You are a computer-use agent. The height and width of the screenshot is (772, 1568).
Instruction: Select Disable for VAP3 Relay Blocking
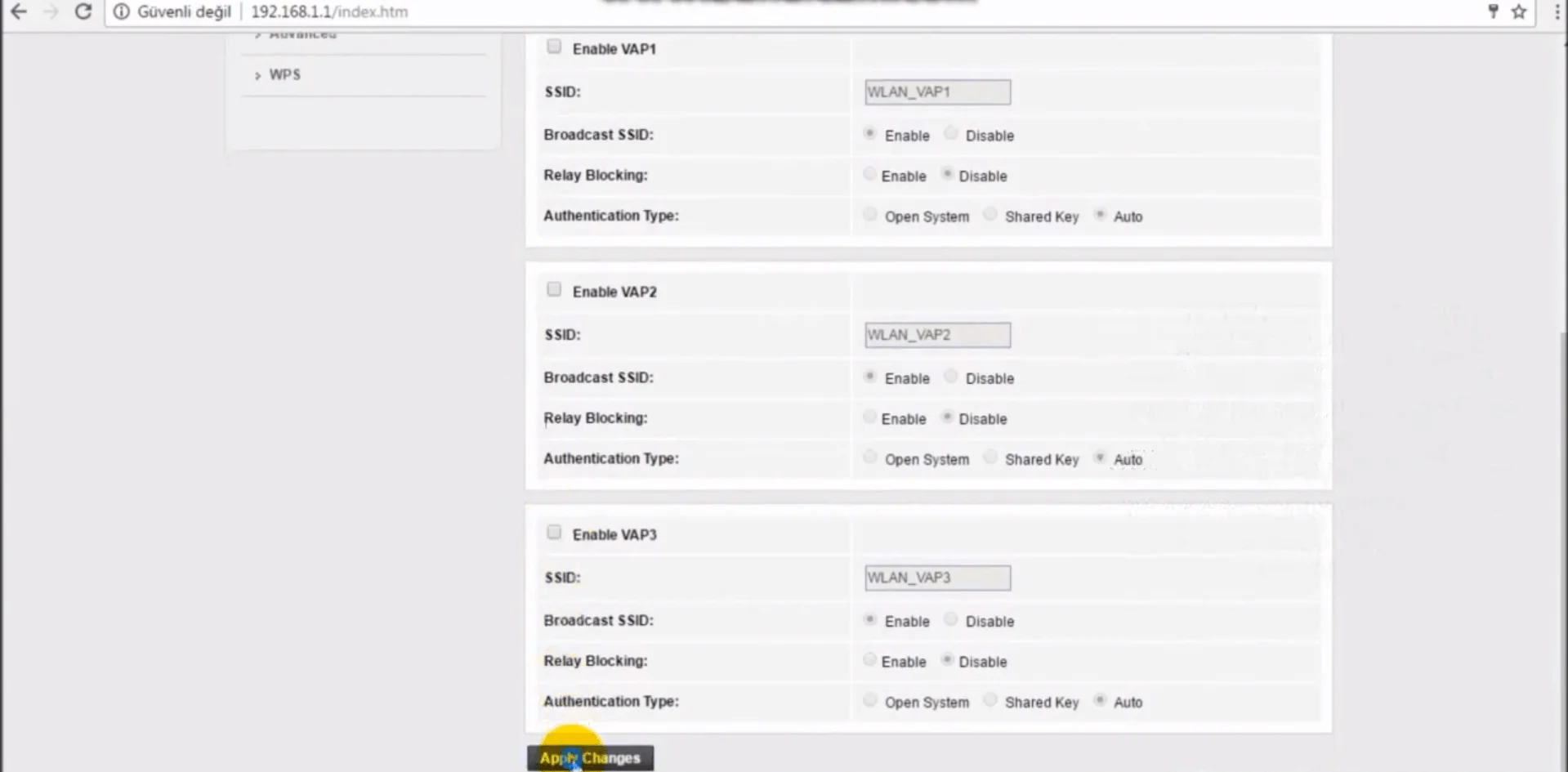(x=948, y=659)
